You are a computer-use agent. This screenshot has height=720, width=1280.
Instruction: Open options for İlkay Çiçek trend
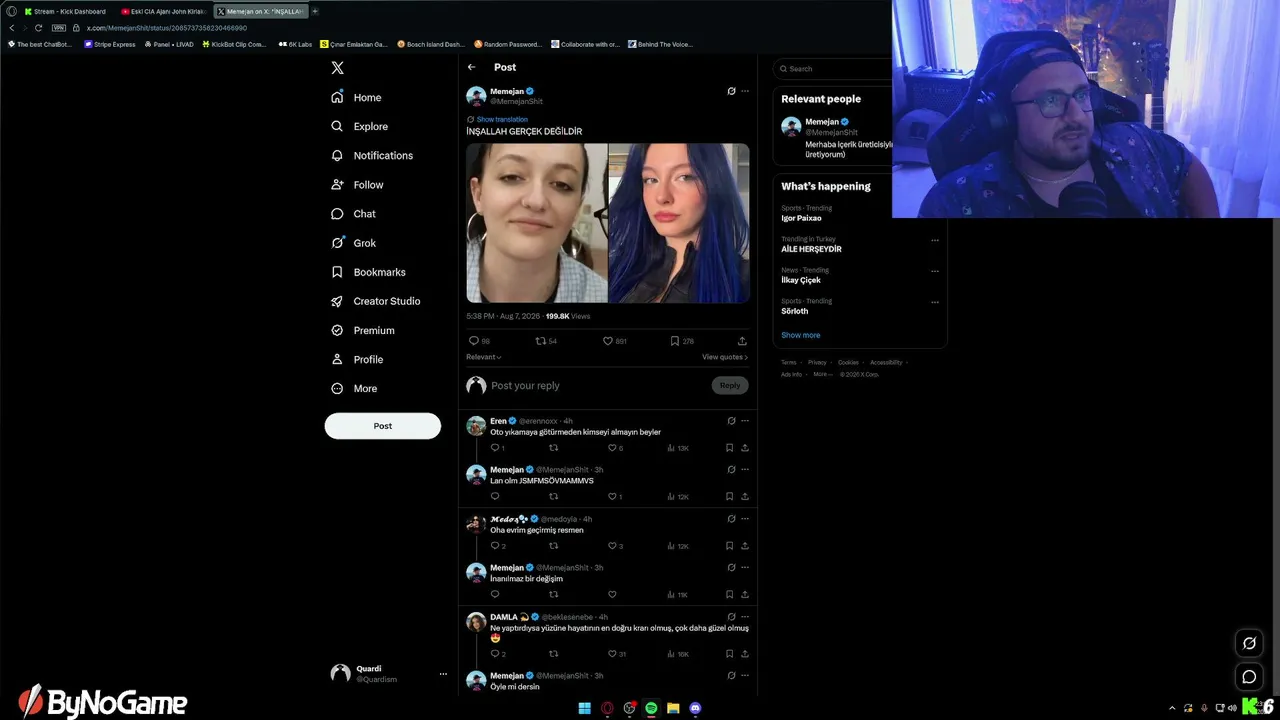pyautogui.click(x=935, y=271)
